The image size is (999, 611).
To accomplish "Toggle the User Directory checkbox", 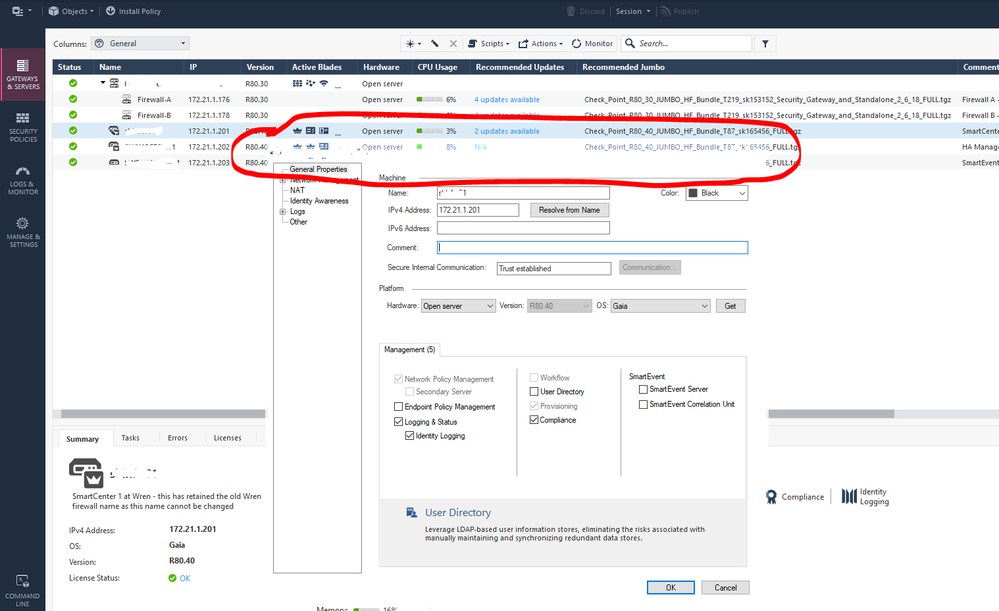I will coord(534,392).
